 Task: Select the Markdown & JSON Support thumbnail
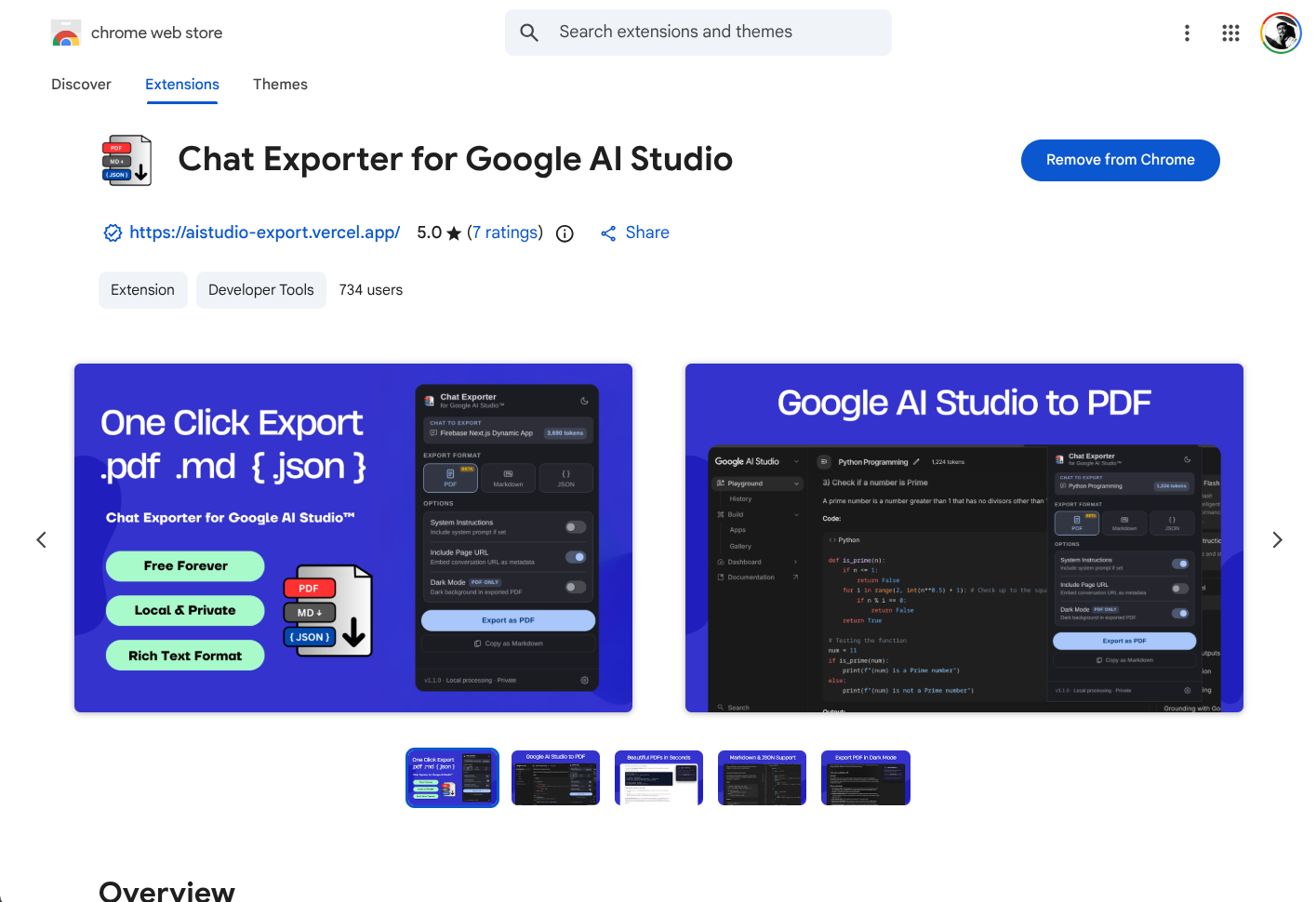click(763, 777)
